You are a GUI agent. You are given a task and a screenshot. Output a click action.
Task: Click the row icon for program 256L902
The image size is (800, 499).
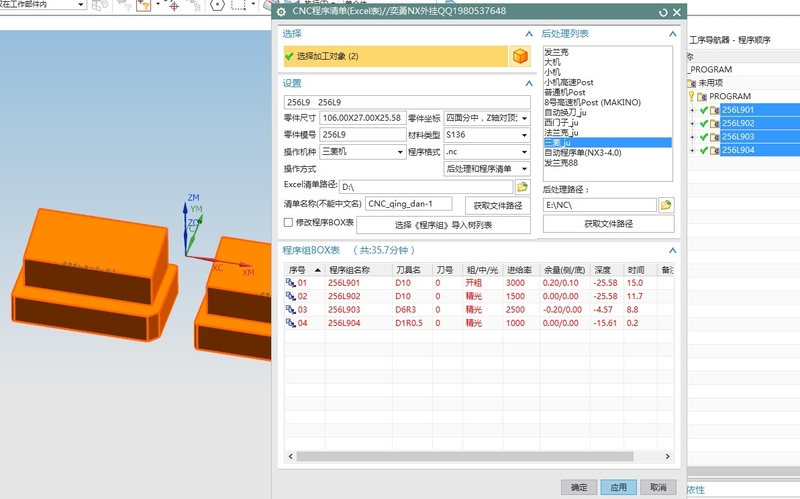tap(291, 296)
